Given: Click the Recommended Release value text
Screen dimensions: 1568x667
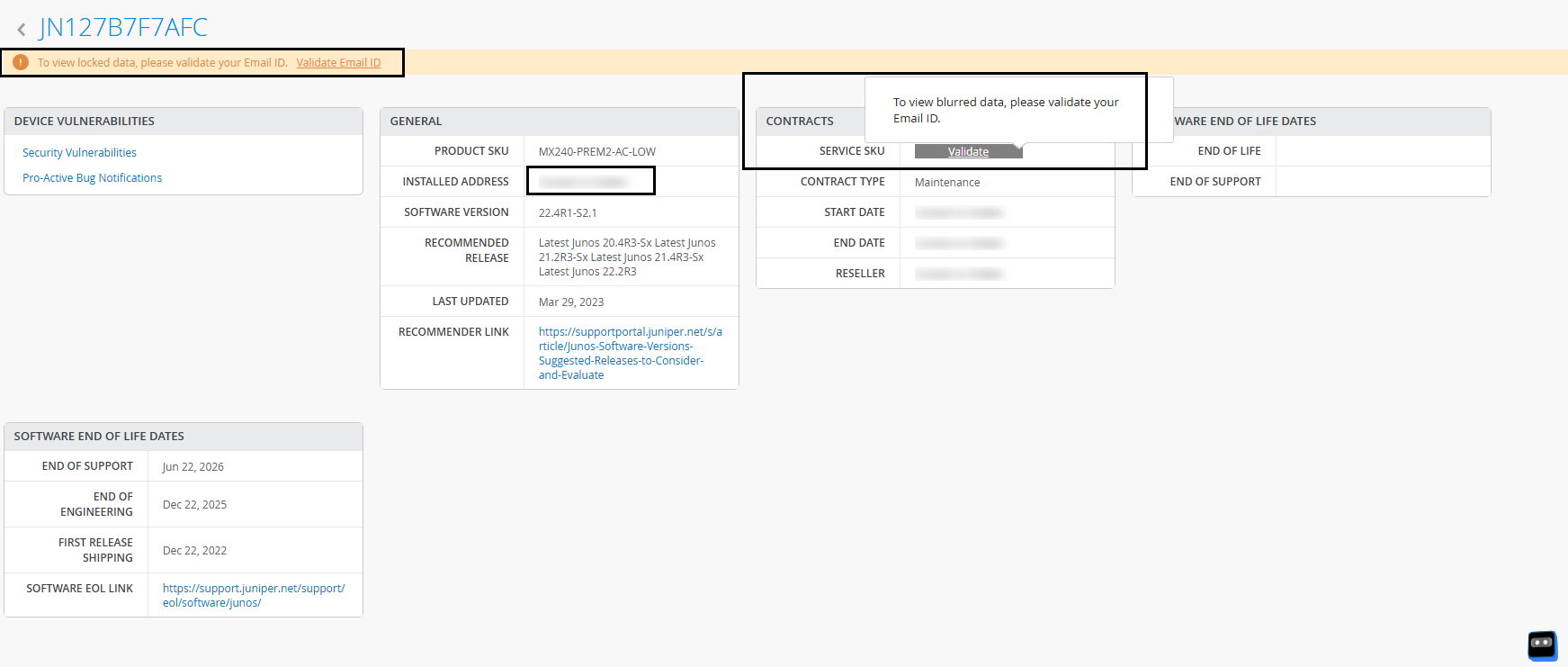Looking at the screenshot, I should point(627,257).
